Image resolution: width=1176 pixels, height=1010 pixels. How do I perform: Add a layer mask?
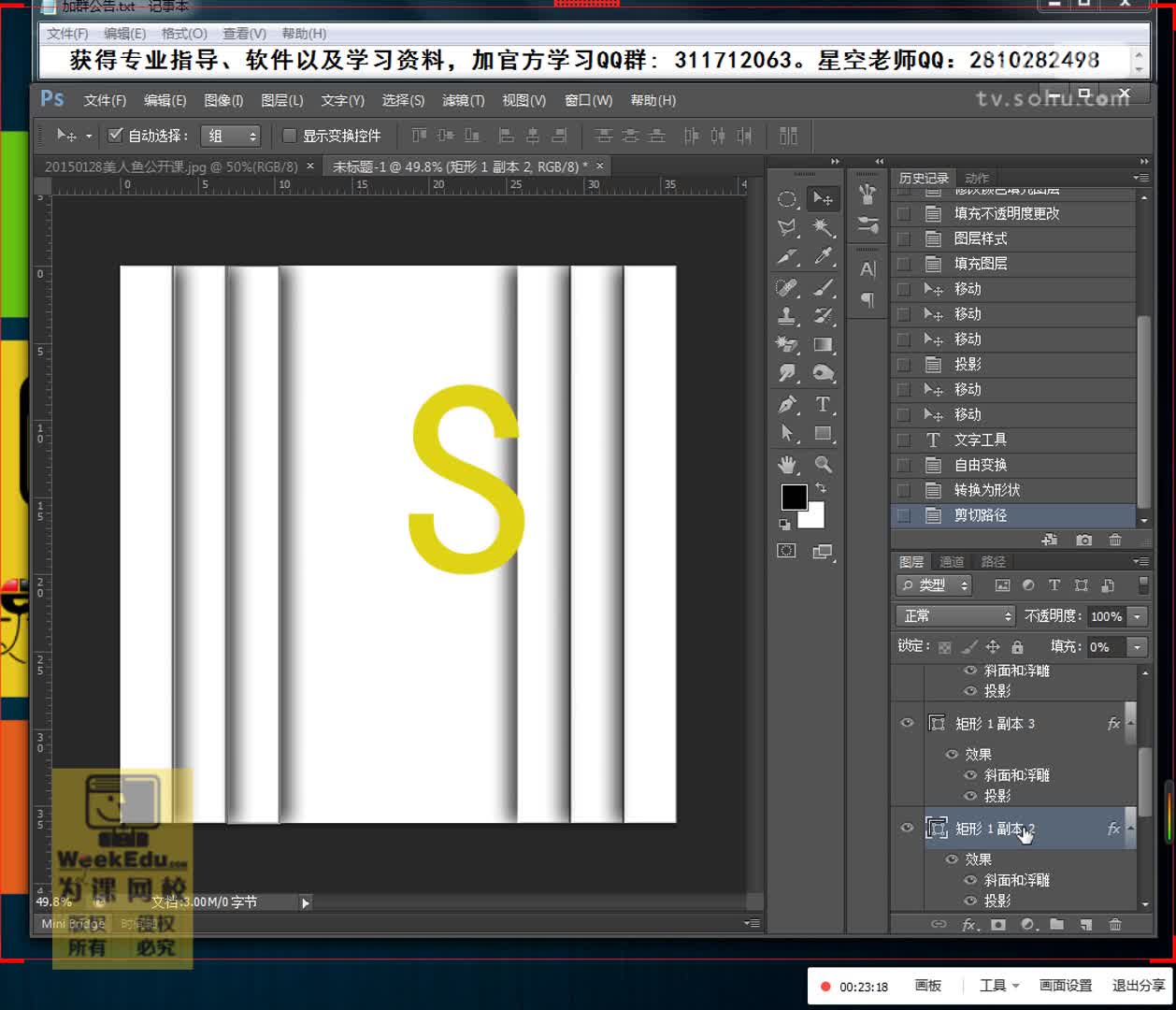998,924
